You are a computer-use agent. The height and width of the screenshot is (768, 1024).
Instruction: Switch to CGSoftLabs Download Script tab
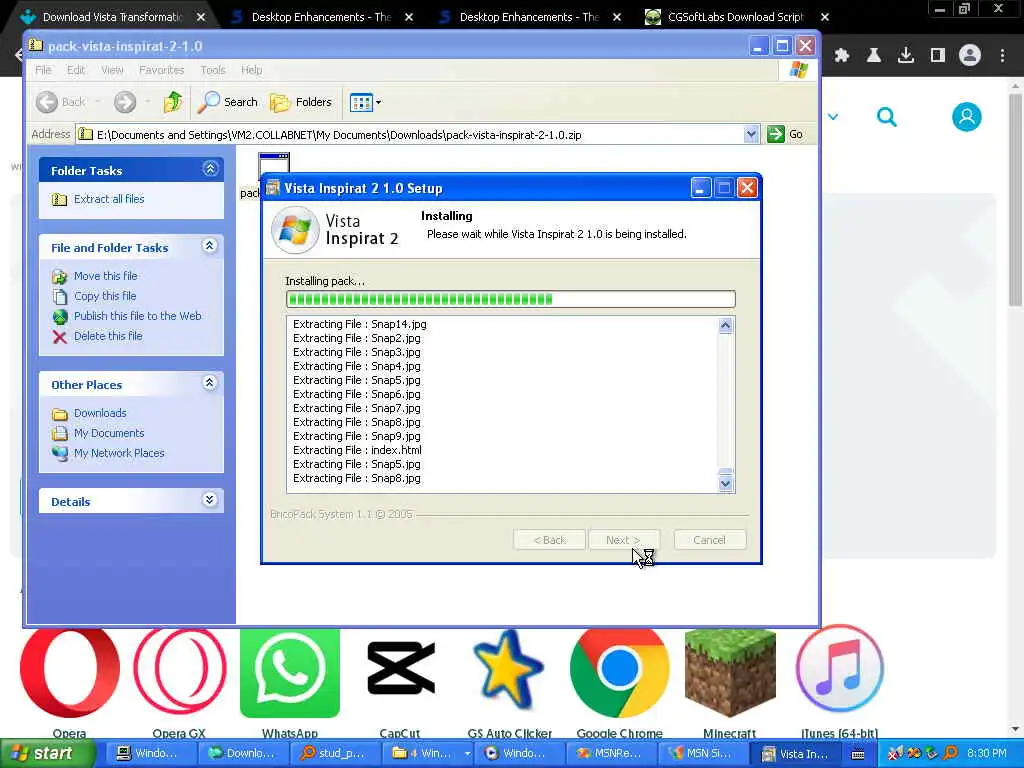pos(735,17)
